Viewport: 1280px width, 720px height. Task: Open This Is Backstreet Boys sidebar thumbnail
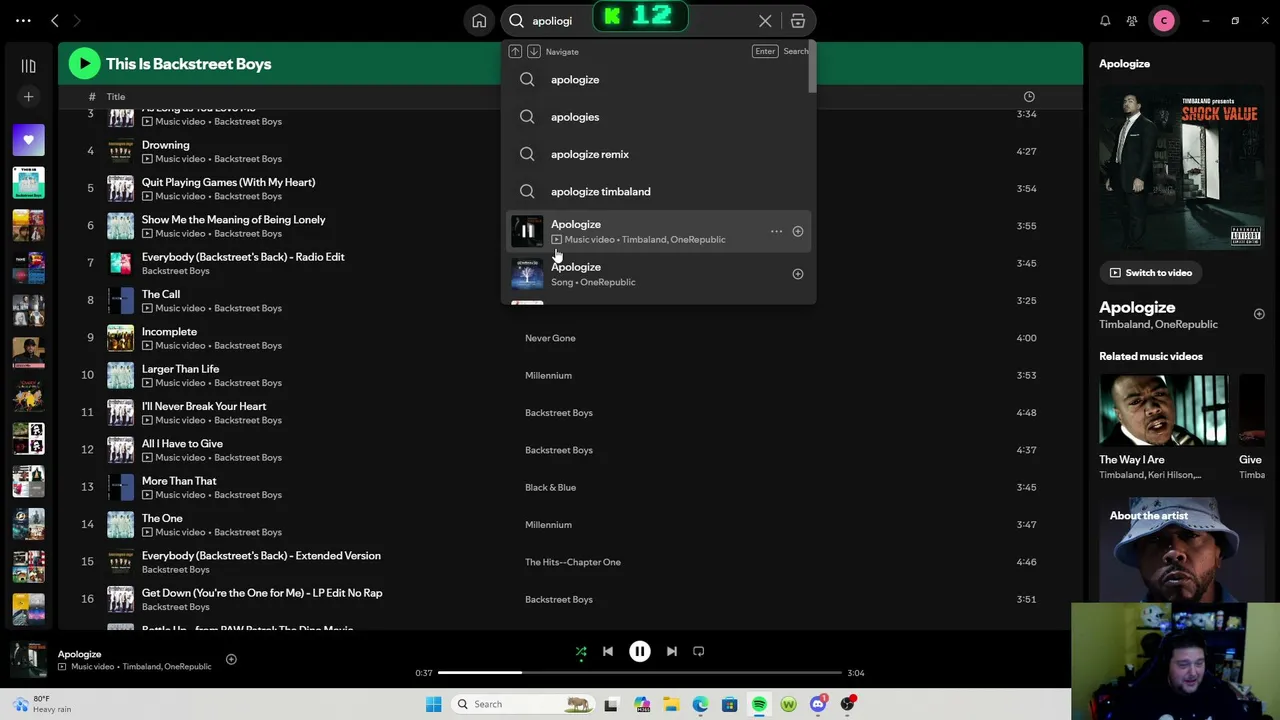click(x=28, y=182)
